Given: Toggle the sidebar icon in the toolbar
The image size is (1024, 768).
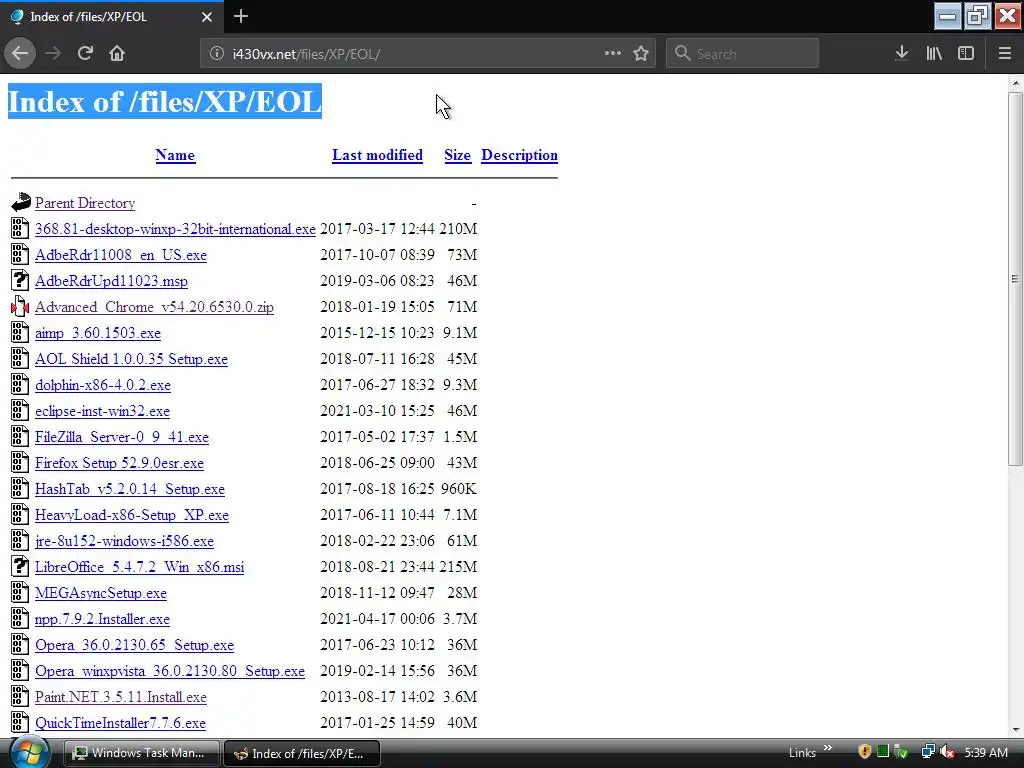Looking at the screenshot, I should click(966, 54).
